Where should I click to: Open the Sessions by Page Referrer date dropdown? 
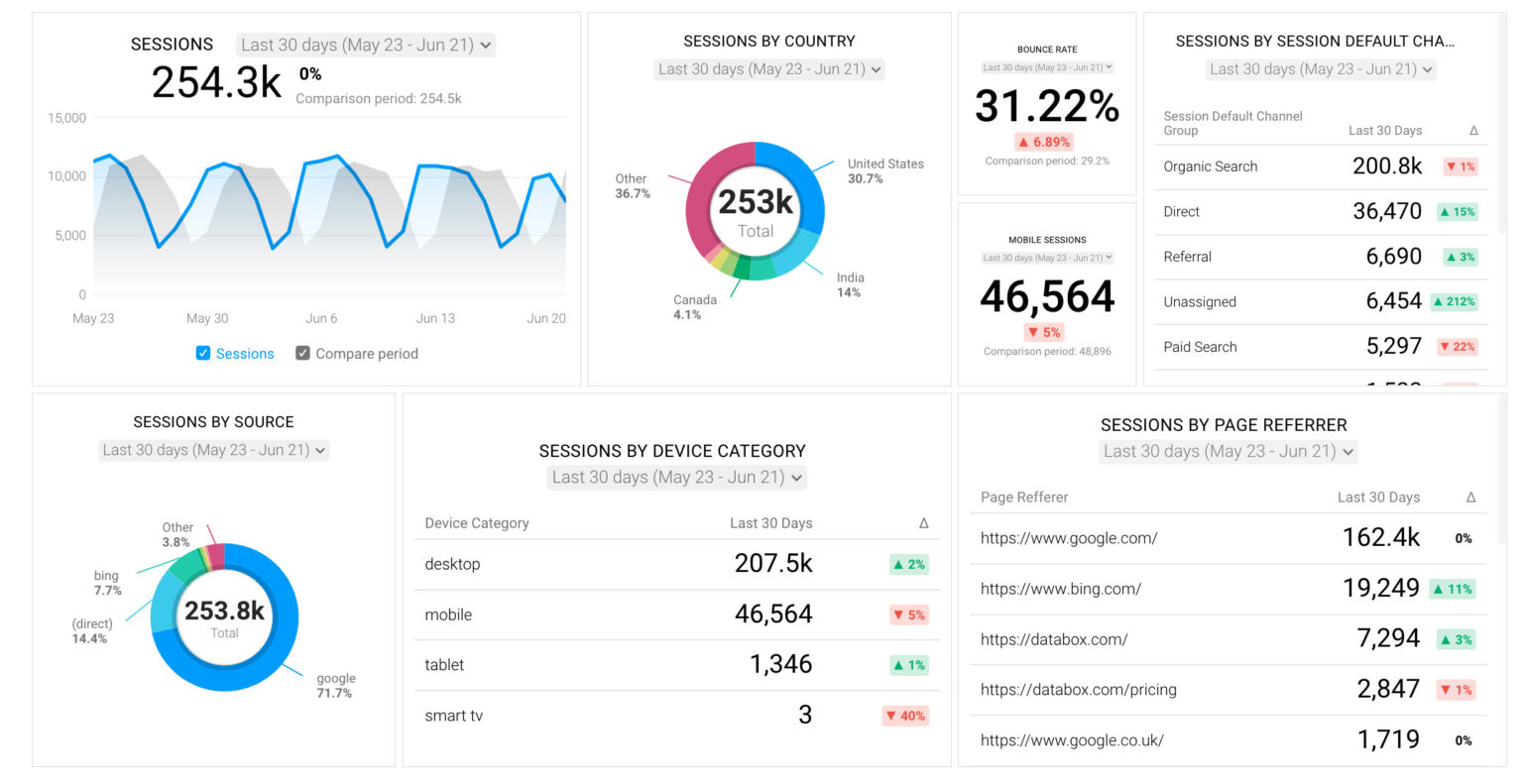(1228, 451)
